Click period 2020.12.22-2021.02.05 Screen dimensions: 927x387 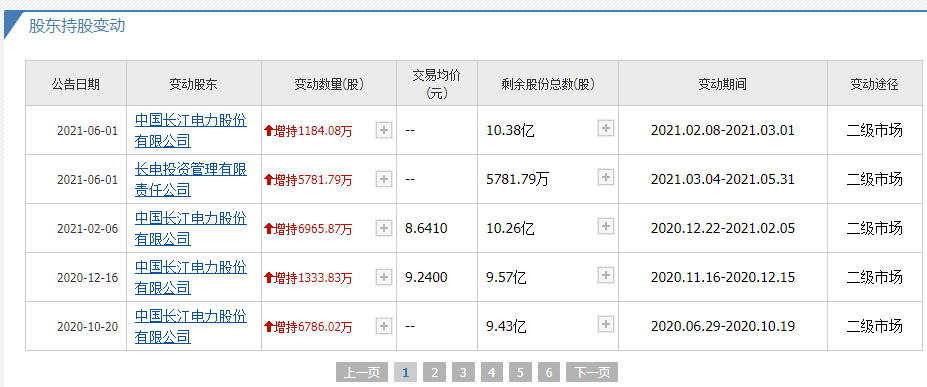pos(722,229)
